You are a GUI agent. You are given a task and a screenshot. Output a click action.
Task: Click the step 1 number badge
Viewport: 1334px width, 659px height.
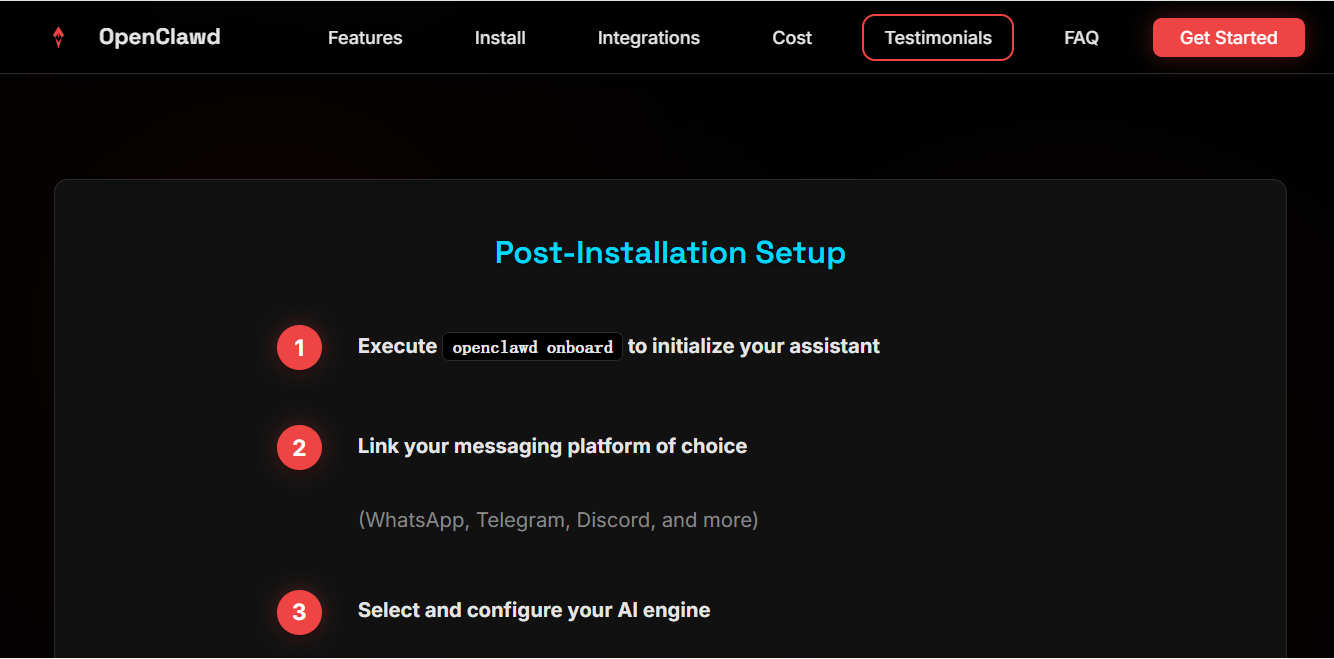[299, 348]
